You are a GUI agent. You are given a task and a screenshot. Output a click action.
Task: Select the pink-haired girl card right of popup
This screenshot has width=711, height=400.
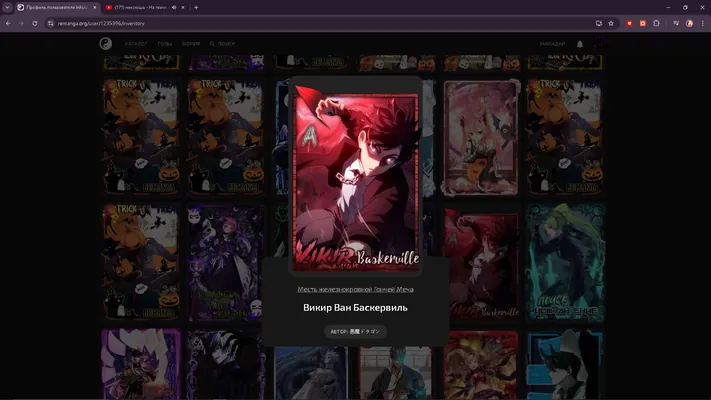(x=481, y=138)
